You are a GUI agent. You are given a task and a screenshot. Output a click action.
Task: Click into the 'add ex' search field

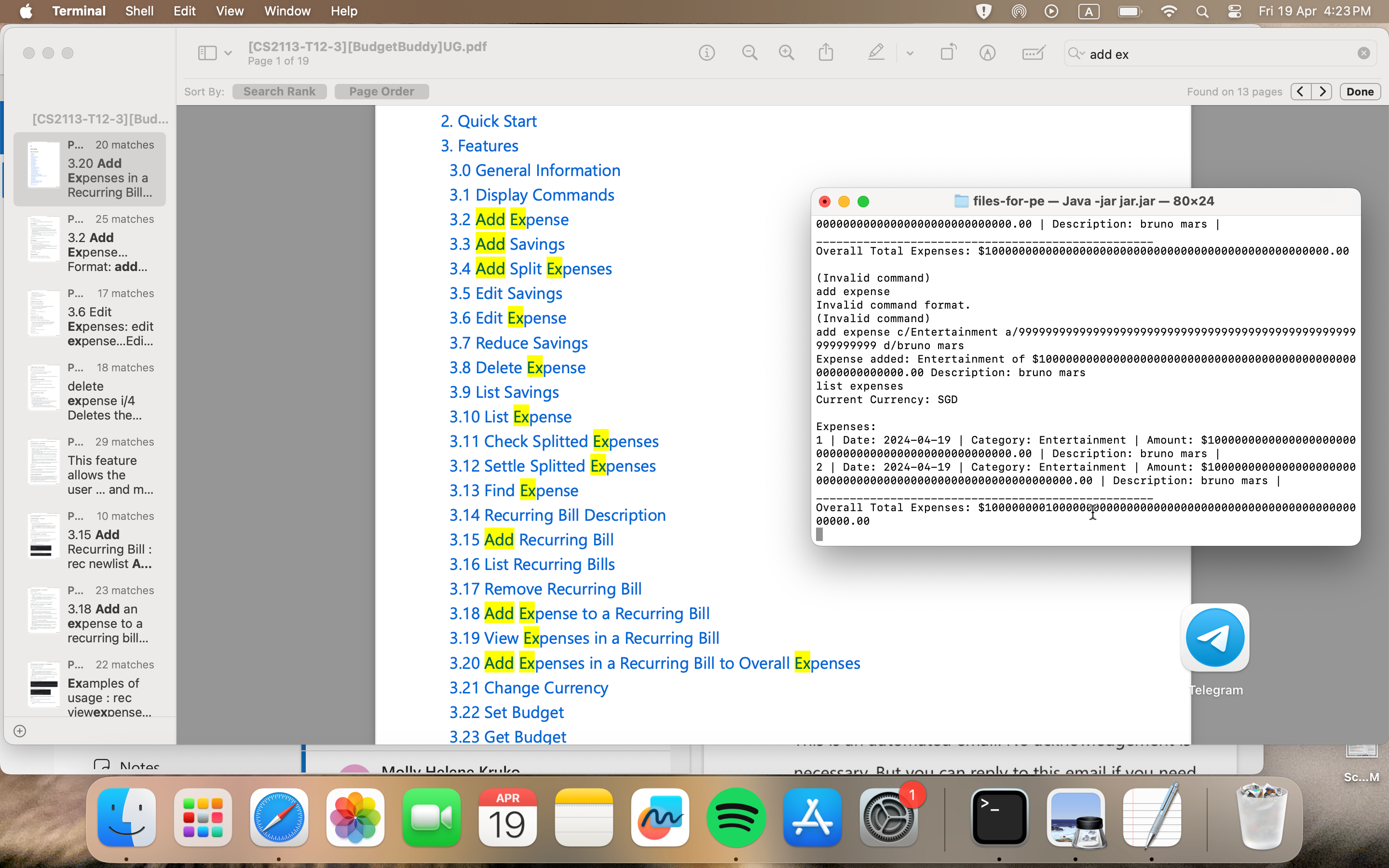(x=1220, y=54)
